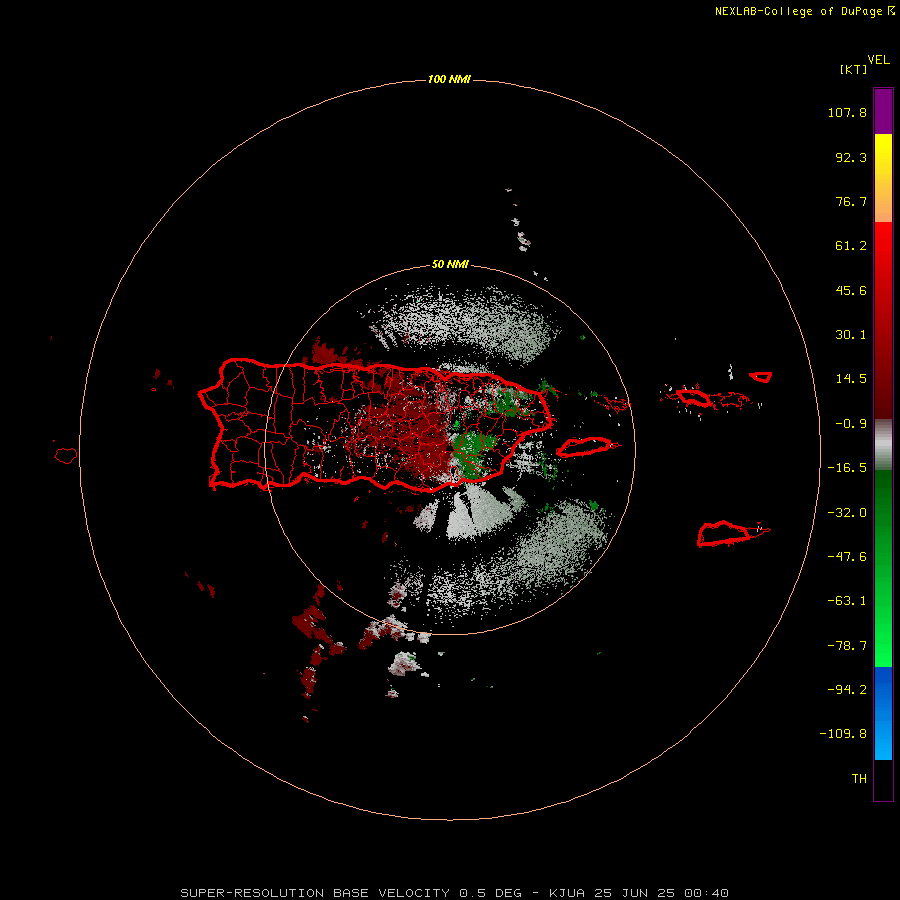Screen dimensions: 900x900
Task: Click the 107.8 velocity scale value
Action: coord(847,112)
